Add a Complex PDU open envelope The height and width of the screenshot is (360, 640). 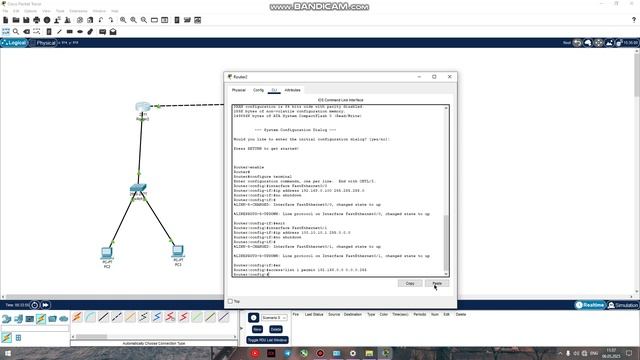tap(113, 31)
